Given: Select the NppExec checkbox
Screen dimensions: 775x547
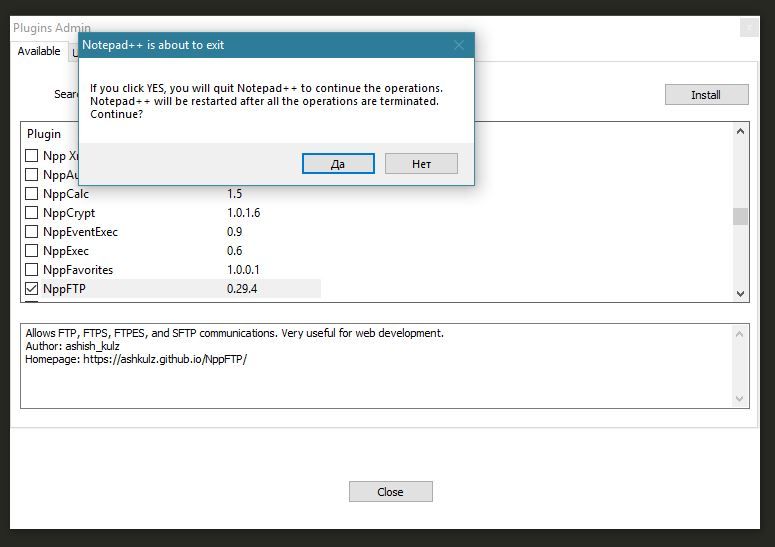Looking at the screenshot, I should point(32,251).
